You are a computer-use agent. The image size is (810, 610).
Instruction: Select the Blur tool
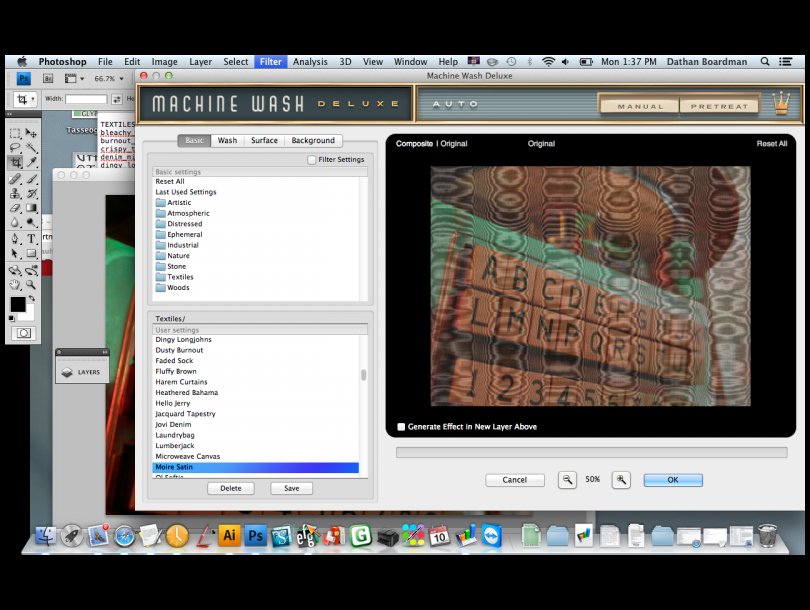(x=15, y=223)
